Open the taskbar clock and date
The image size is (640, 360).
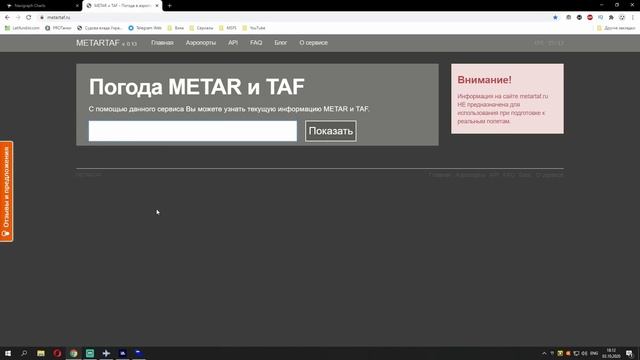click(x=611, y=353)
